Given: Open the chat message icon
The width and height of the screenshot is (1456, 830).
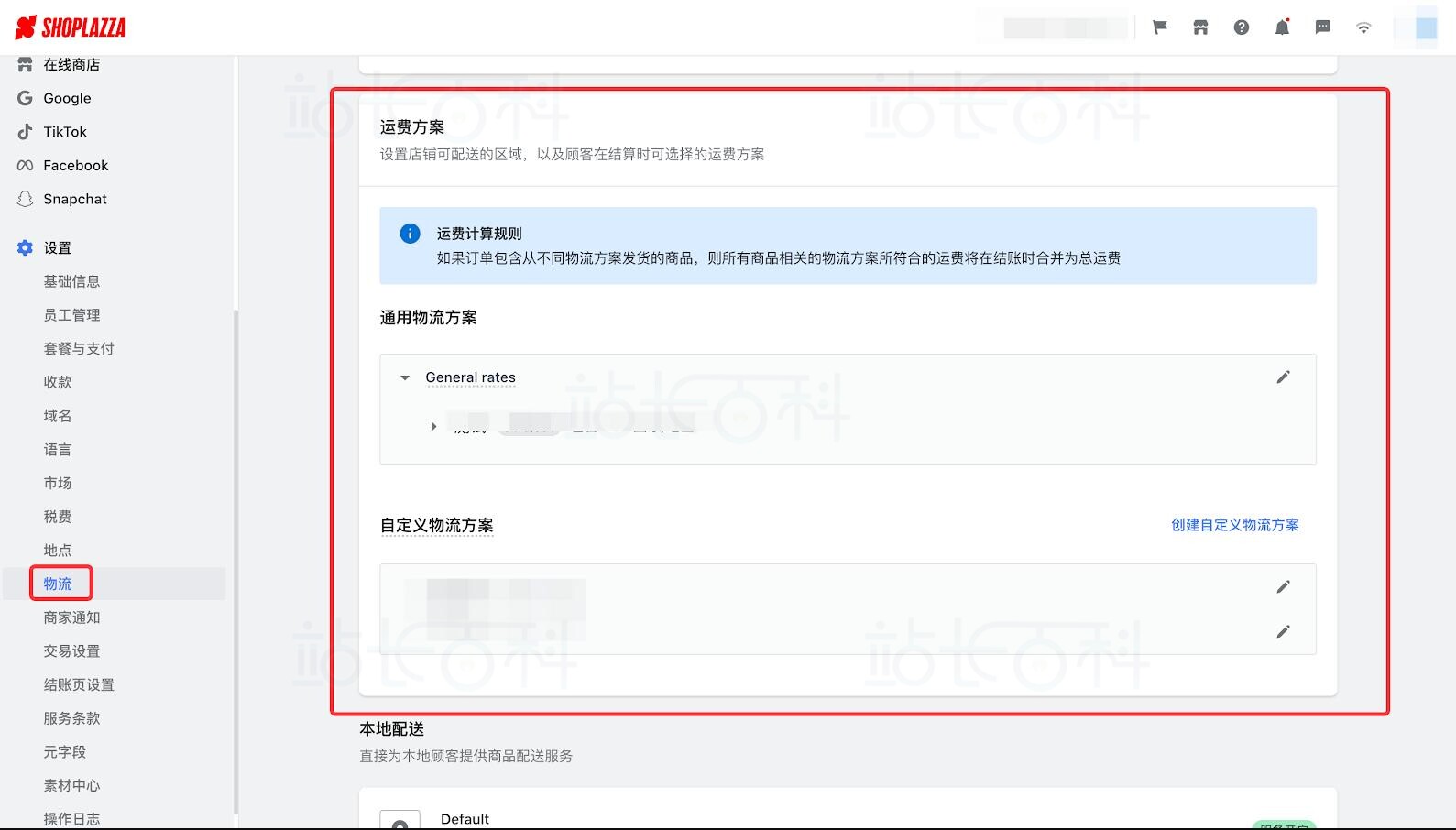Looking at the screenshot, I should click(1322, 27).
